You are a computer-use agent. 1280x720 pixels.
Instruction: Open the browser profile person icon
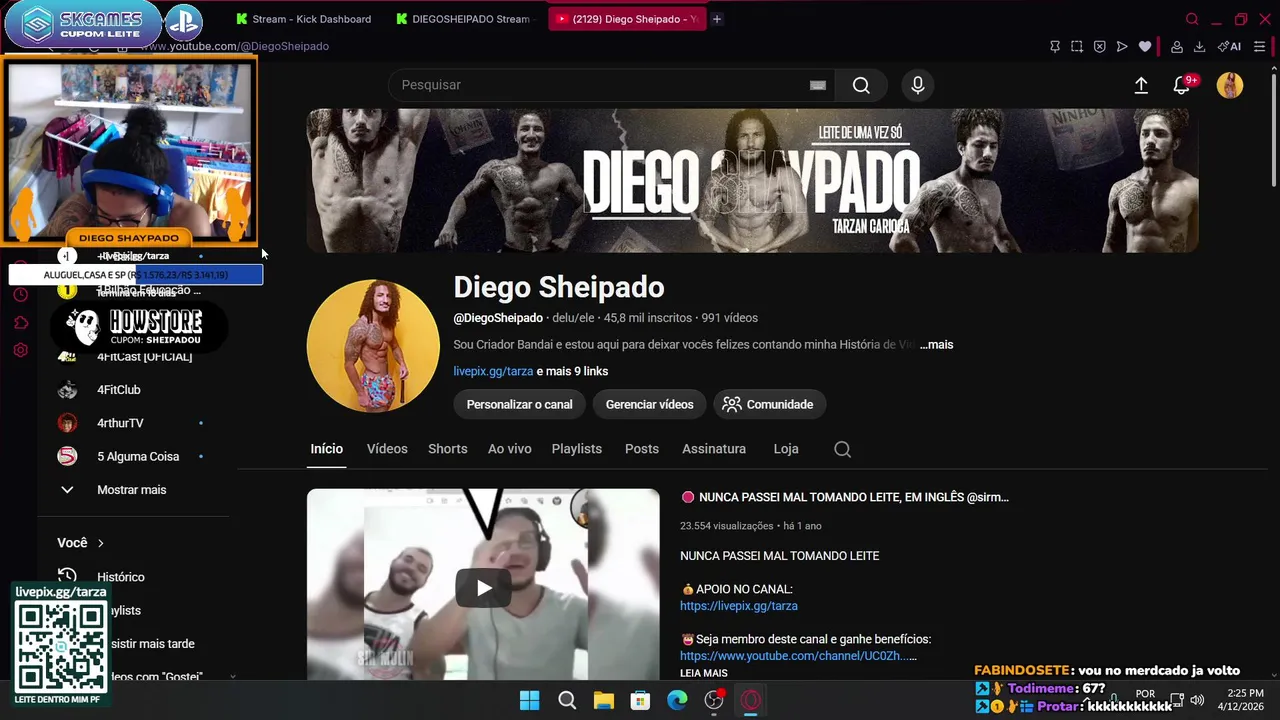tap(1177, 46)
